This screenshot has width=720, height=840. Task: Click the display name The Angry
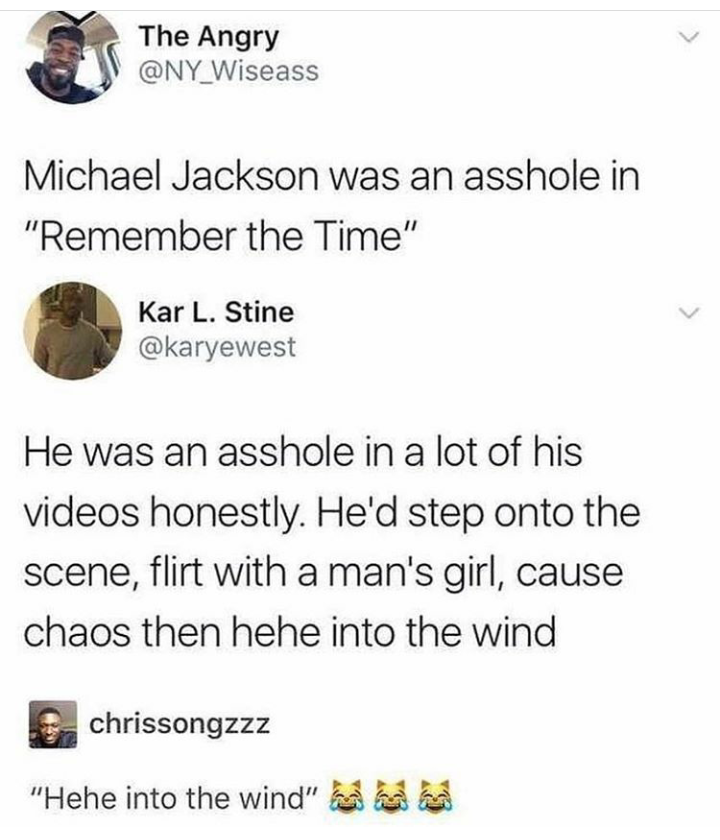click(209, 38)
